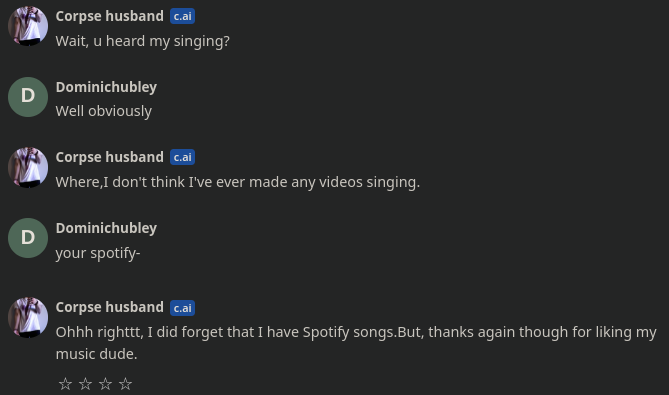Screen dimensions: 669x395
Task: Click Corpse husband's avatar on the Spotify songs reply
Action: pyautogui.click(x=28, y=317)
